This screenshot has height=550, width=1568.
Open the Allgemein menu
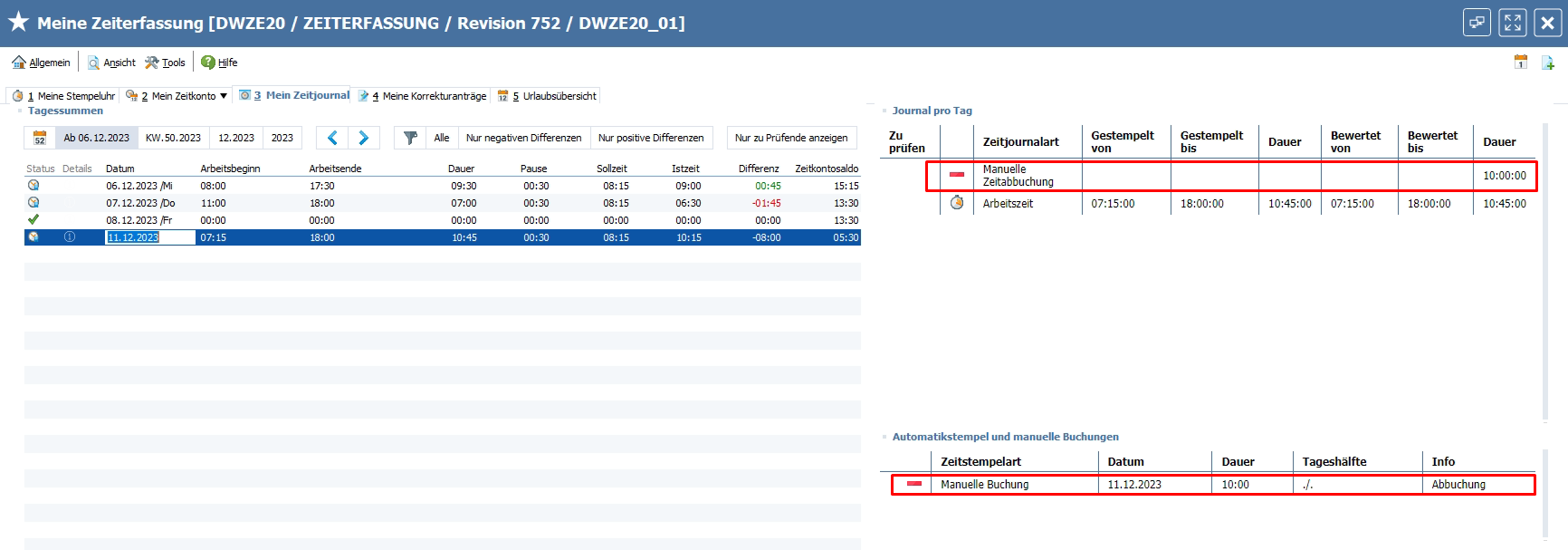pyautogui.click(x=41, y=63)
